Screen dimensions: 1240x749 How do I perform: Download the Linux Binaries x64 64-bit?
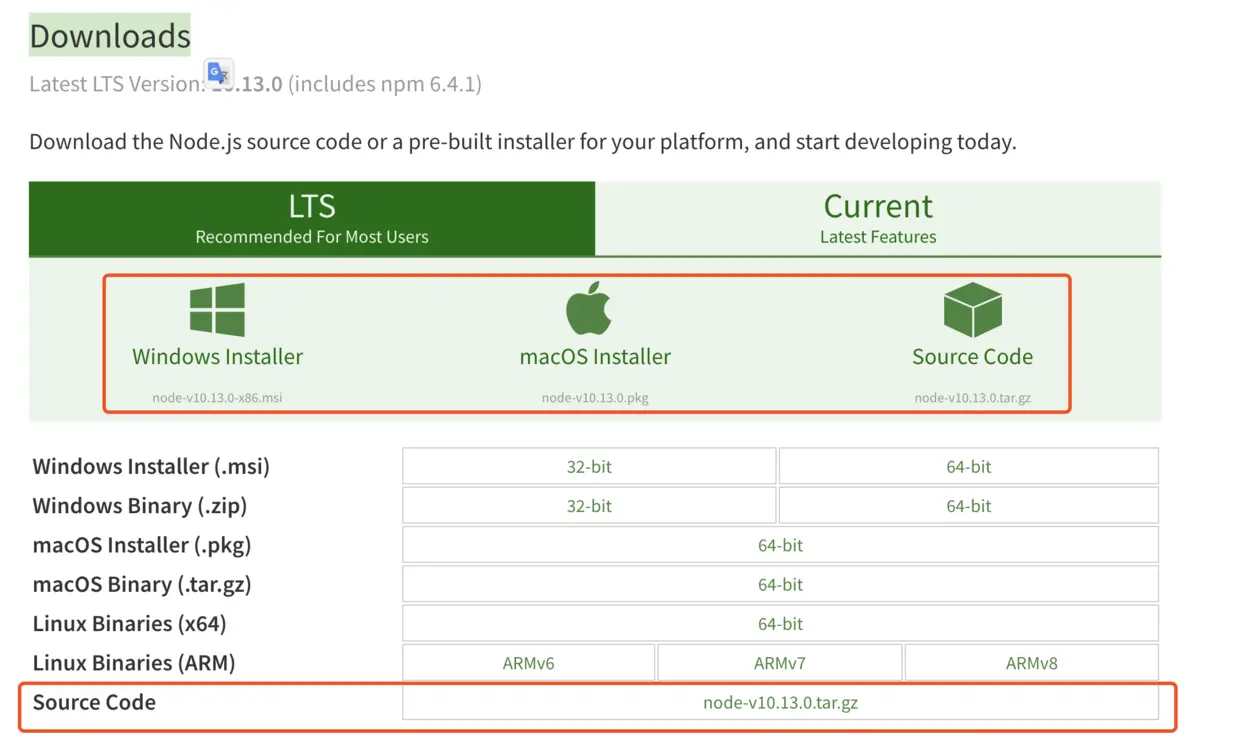point(779,623)
